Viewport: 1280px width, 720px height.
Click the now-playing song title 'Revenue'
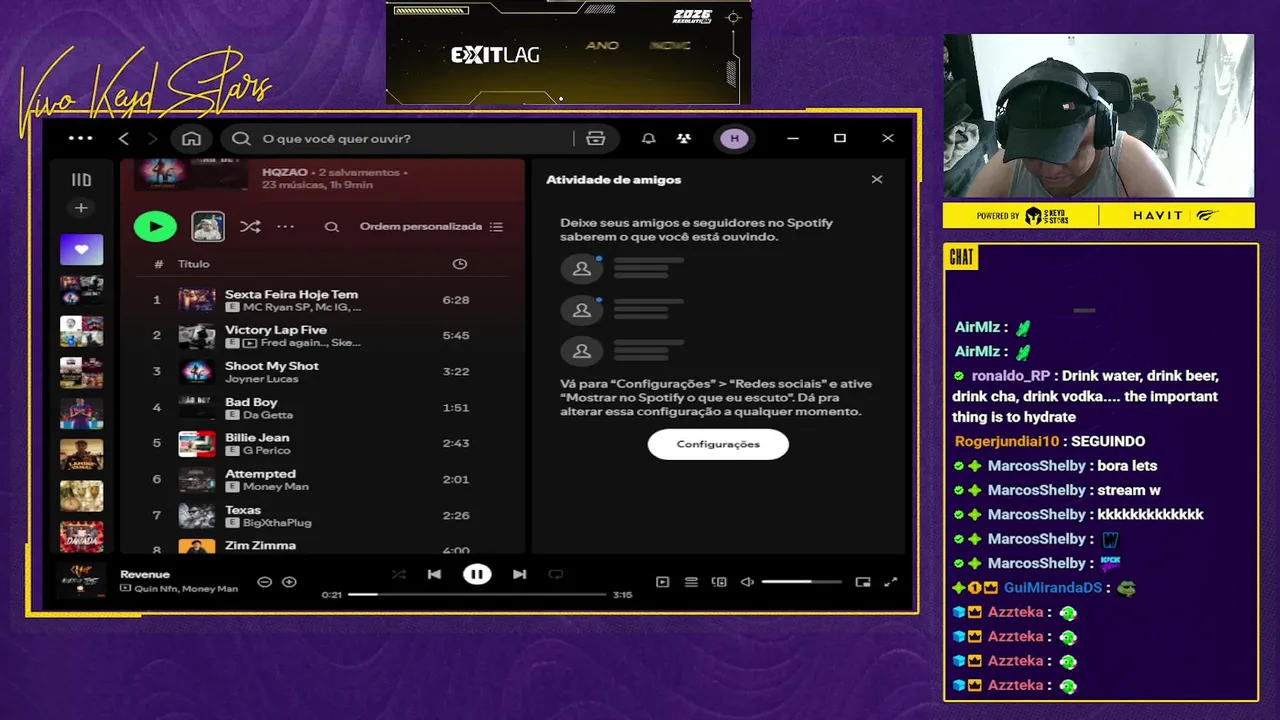pyautogui.click(x=145, y=574)
